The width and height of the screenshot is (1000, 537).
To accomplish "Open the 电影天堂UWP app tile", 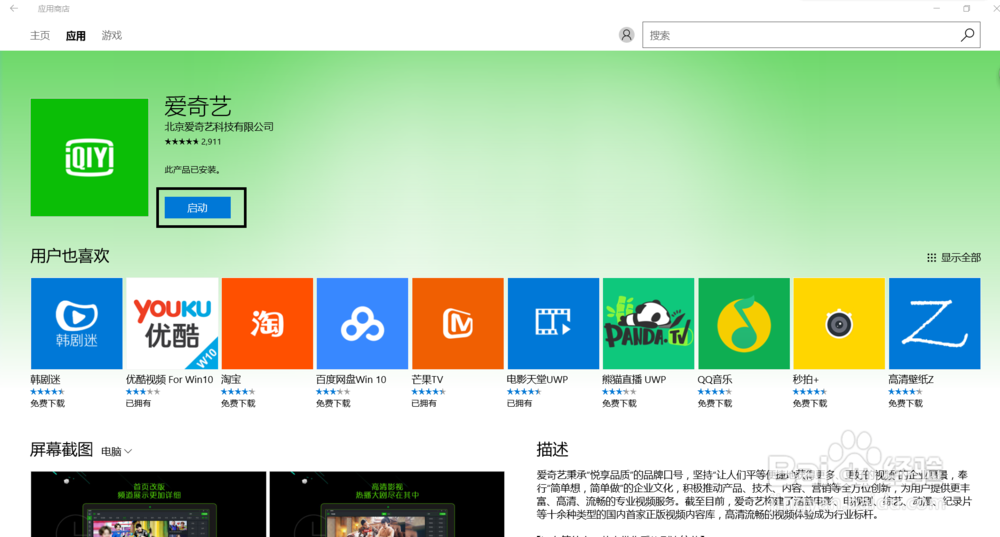I will [x=554, y=323].
